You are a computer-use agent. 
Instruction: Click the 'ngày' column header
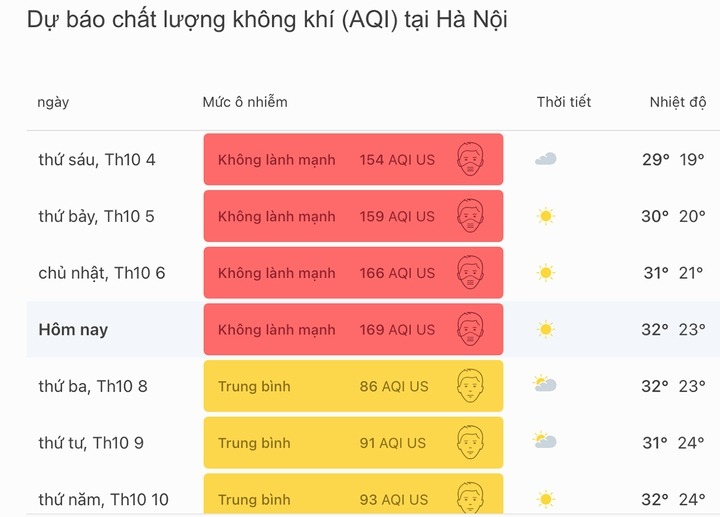coord(53,102)
